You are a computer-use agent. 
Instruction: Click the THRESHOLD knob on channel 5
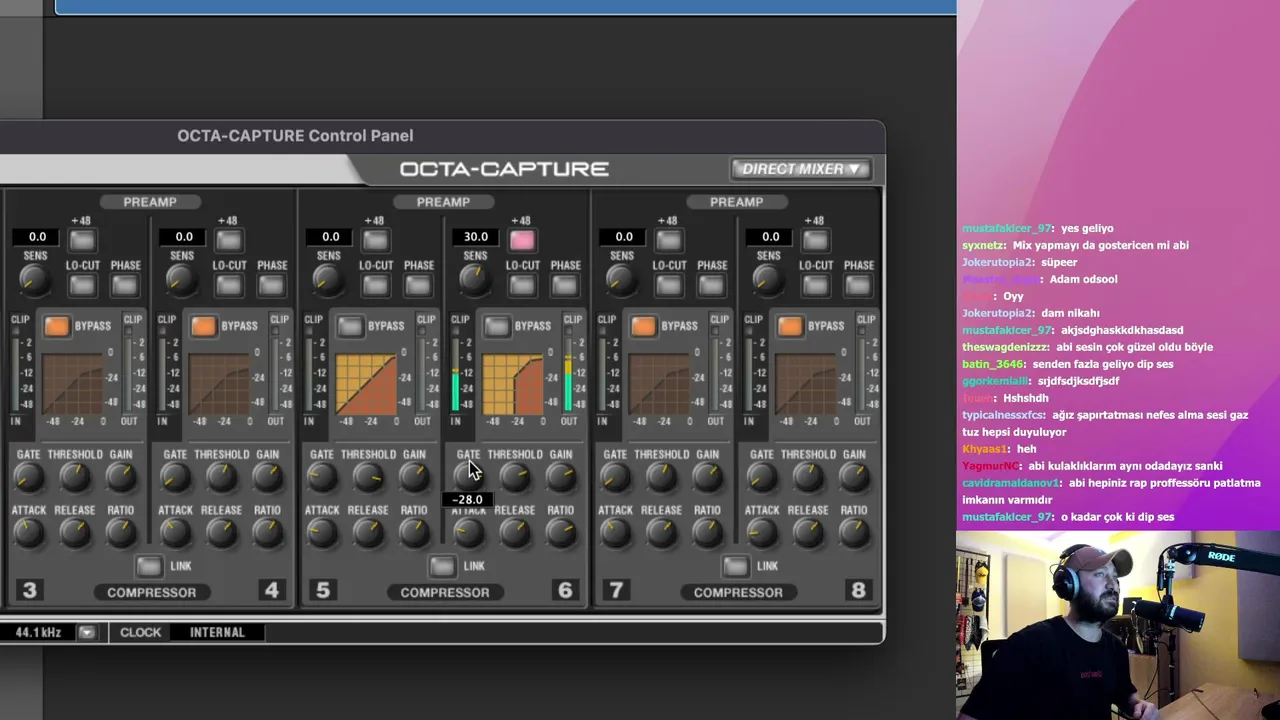click(x=368, y=478)
